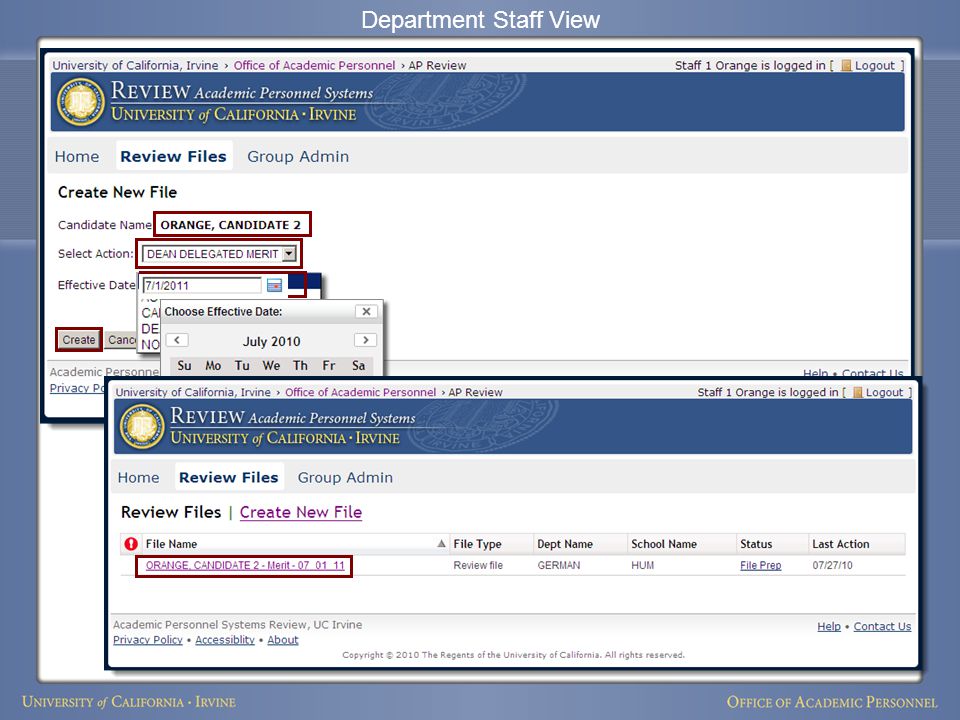The image size is (960, 720).
Task: Click the ORANGE, CANDIDATE 2 candidate name
Action: (x=231, y=225)
